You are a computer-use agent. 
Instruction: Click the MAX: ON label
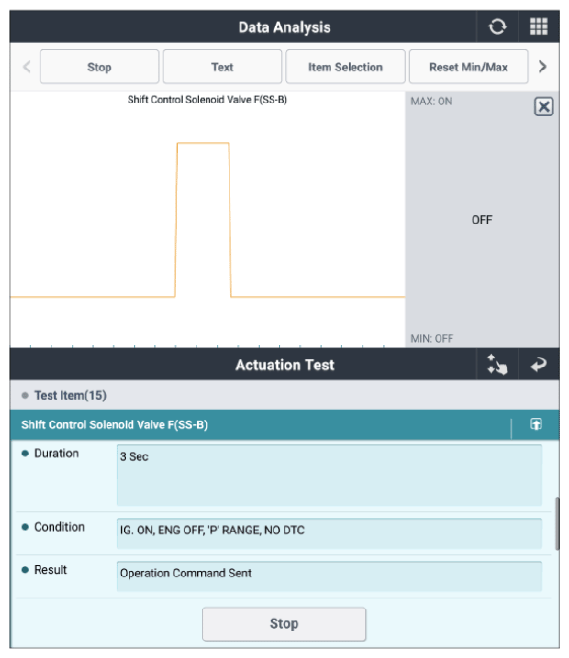(x=431, y=101)
